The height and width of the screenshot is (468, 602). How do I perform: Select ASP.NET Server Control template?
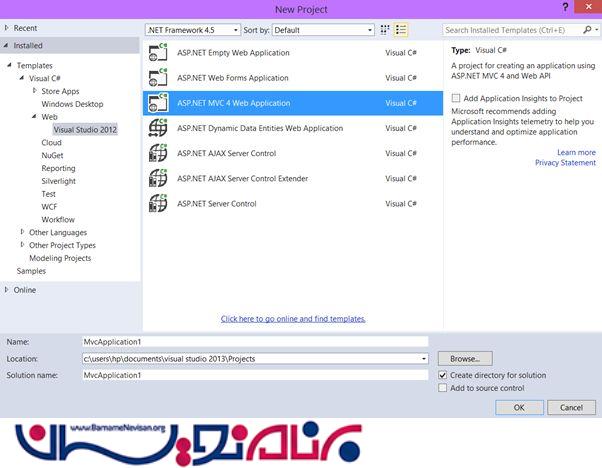293,203
